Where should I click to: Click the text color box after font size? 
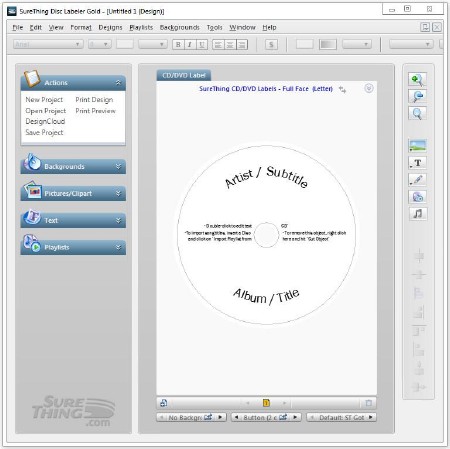(125, 44)
